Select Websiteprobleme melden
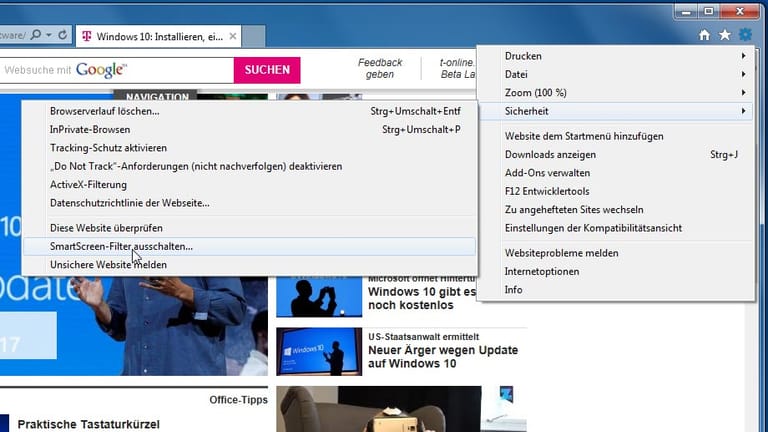Viewport: 768px width, 432px height. tap(617, 253)
